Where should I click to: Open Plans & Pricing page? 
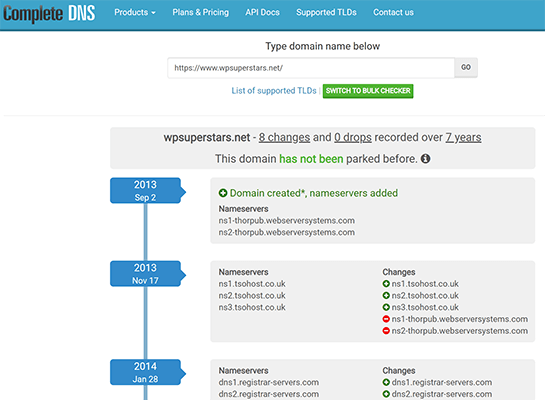click(201, 13)
